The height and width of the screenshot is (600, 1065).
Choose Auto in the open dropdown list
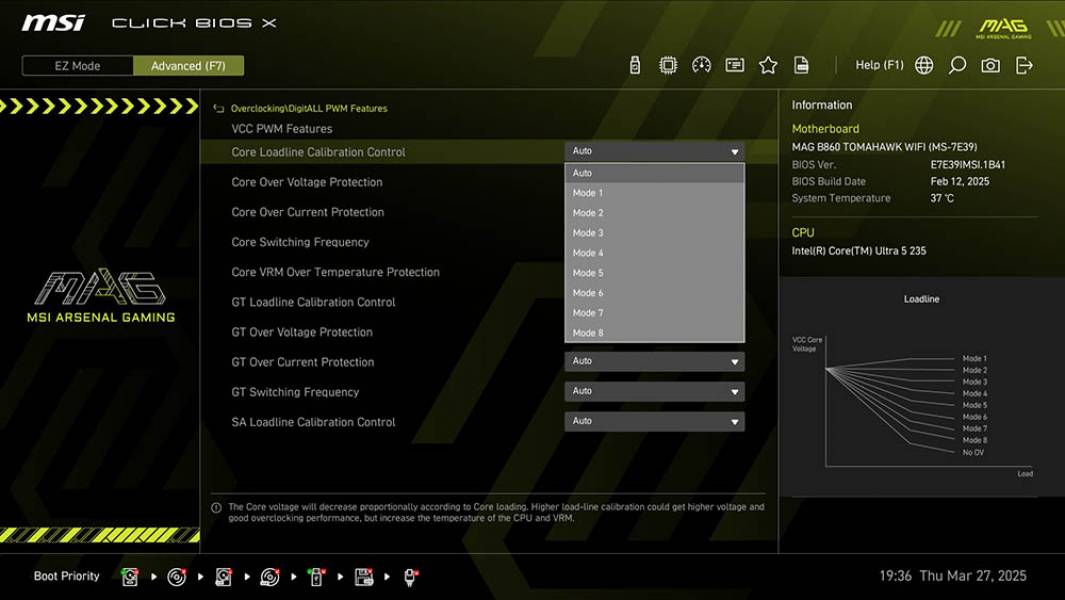click(654, 173)
